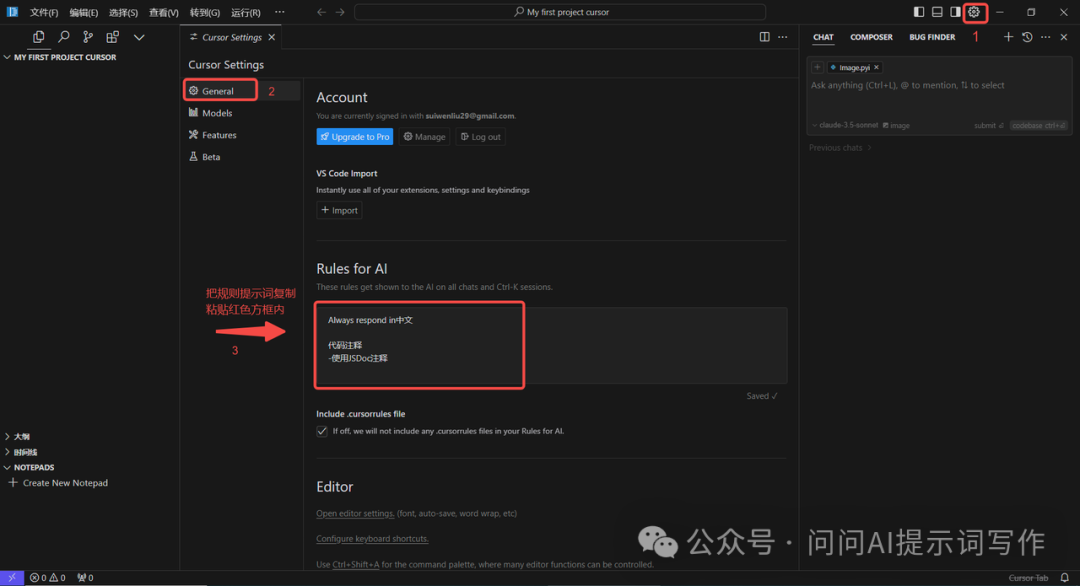Start a new chat with plus icon

pos(1008,37)
